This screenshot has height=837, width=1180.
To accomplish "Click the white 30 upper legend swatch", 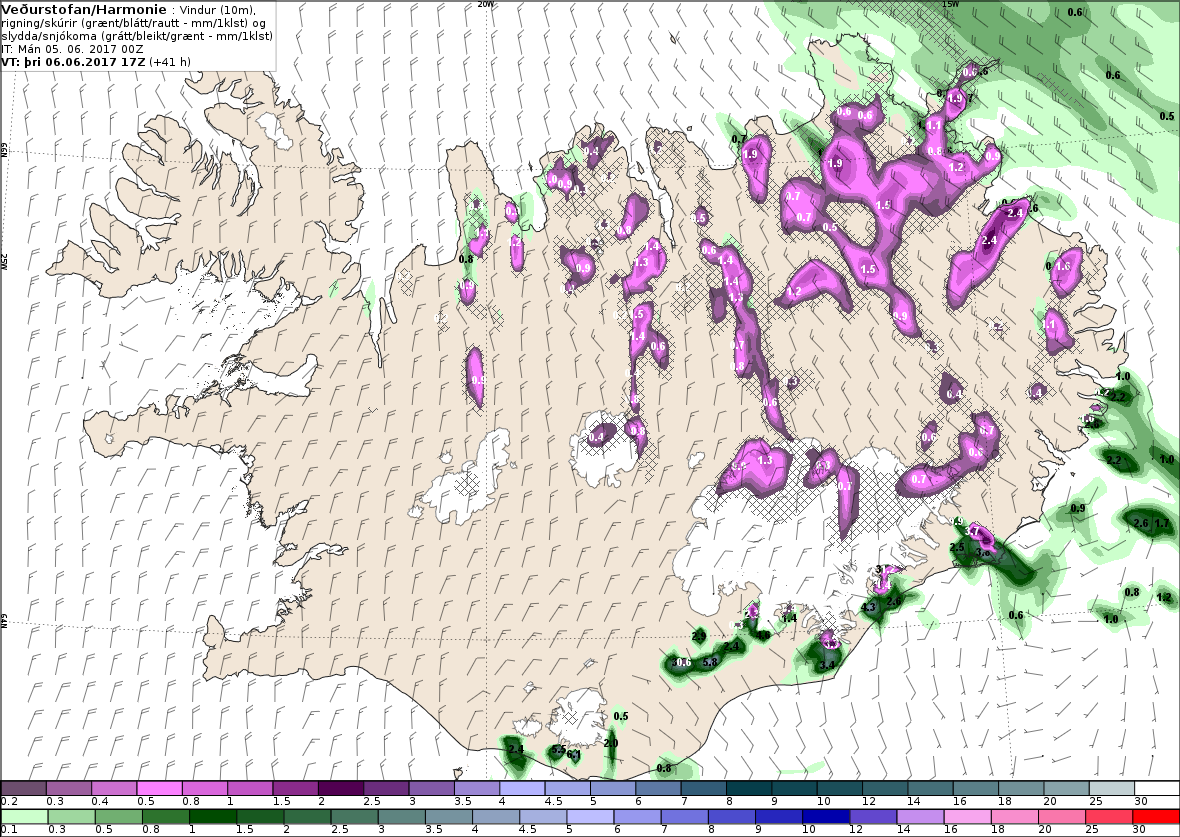I will point(1157,789).
